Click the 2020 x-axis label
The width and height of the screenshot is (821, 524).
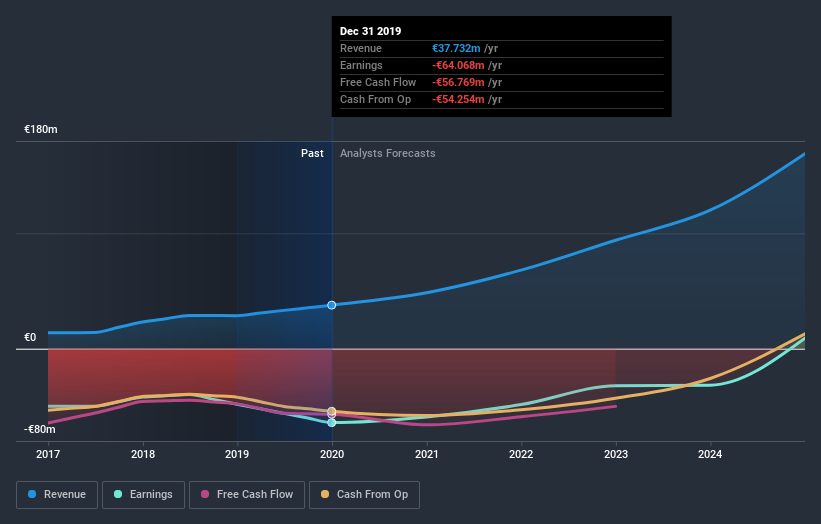tap(332, 454)
